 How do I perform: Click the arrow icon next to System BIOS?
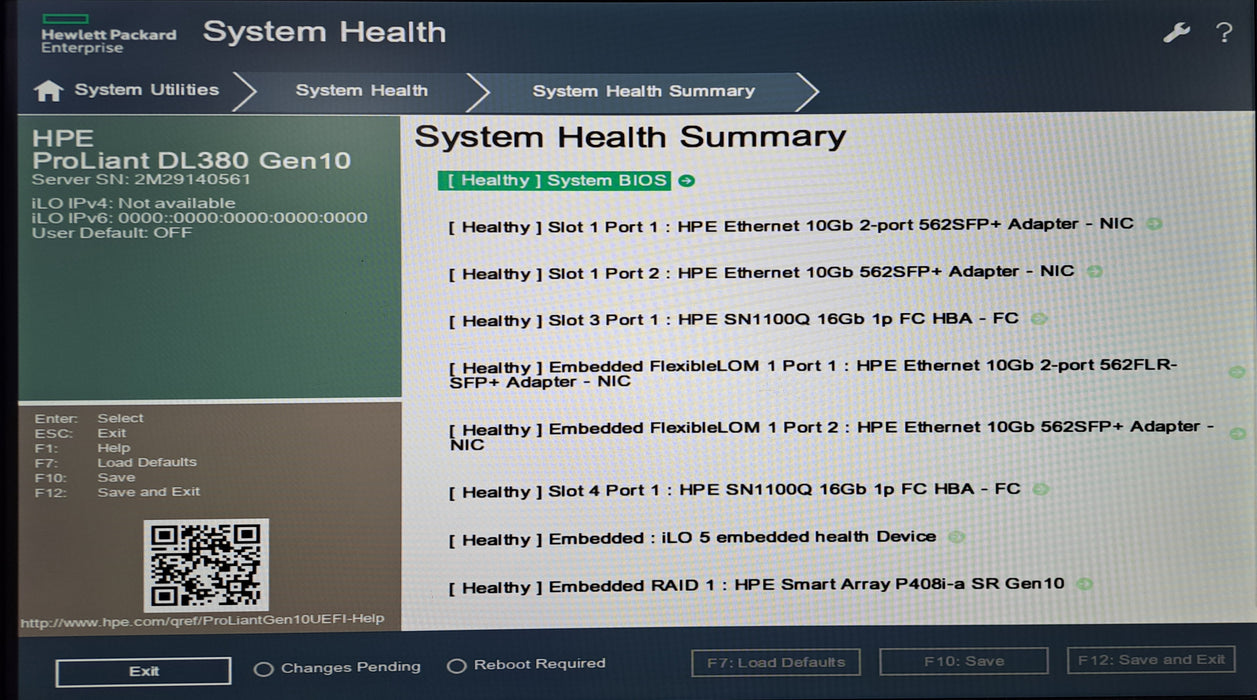(686, 181)
